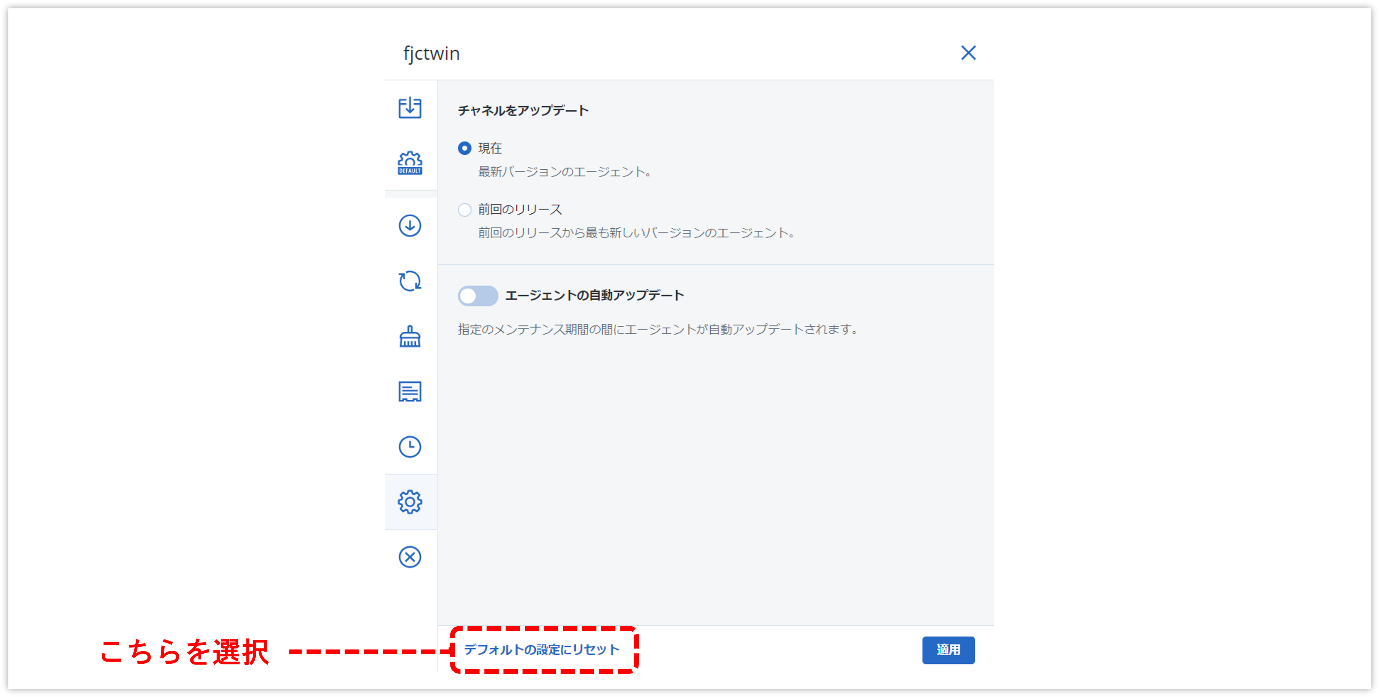Viewport: 1379px width, 697px height.
Task: Click the 最新バージョンのエージェント description text
Action: click(565, 172)
